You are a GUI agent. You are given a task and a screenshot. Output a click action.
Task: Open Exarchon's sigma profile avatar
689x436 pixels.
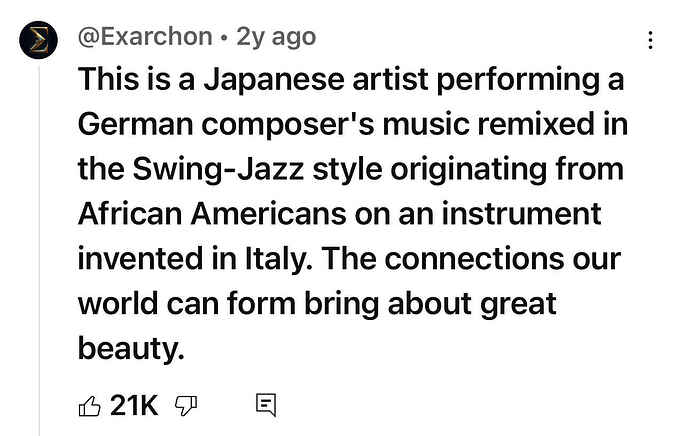point(38,40)
